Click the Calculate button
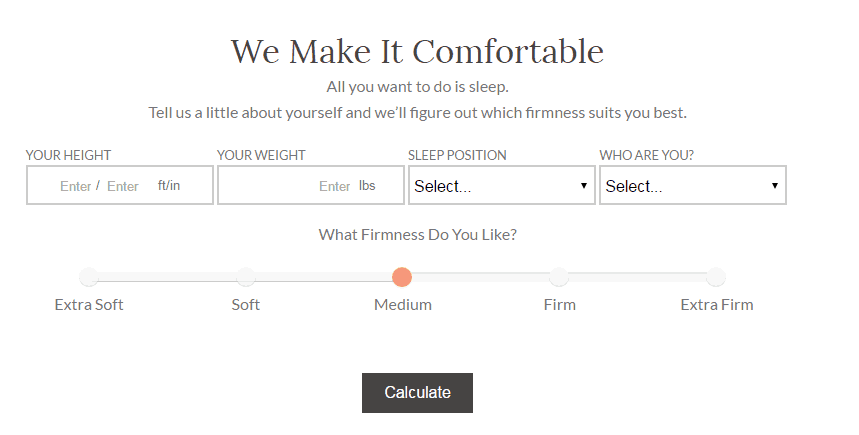859x435 pixels. [x=417, y=393]
